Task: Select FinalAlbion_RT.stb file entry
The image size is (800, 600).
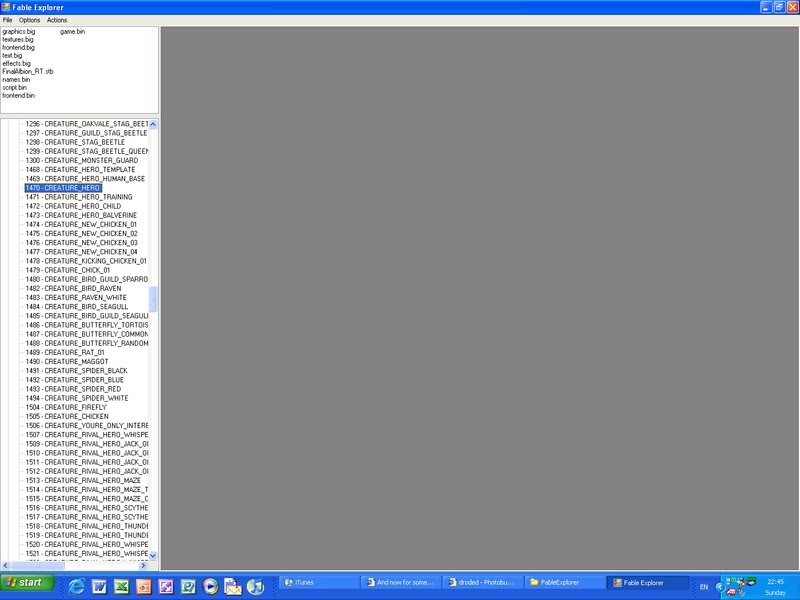Action: [x=28, y=72]
